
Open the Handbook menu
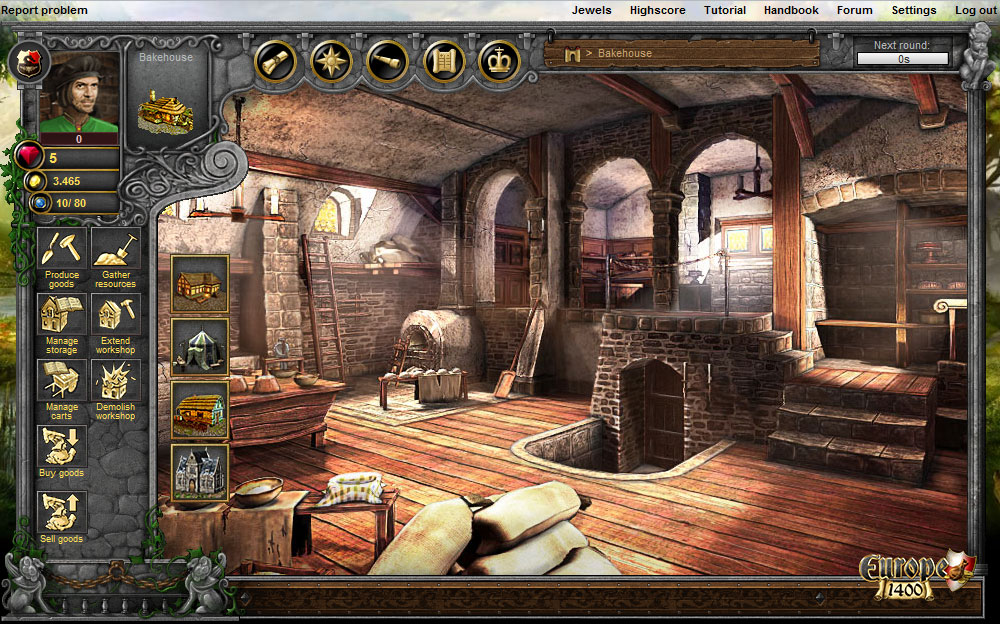791,10
